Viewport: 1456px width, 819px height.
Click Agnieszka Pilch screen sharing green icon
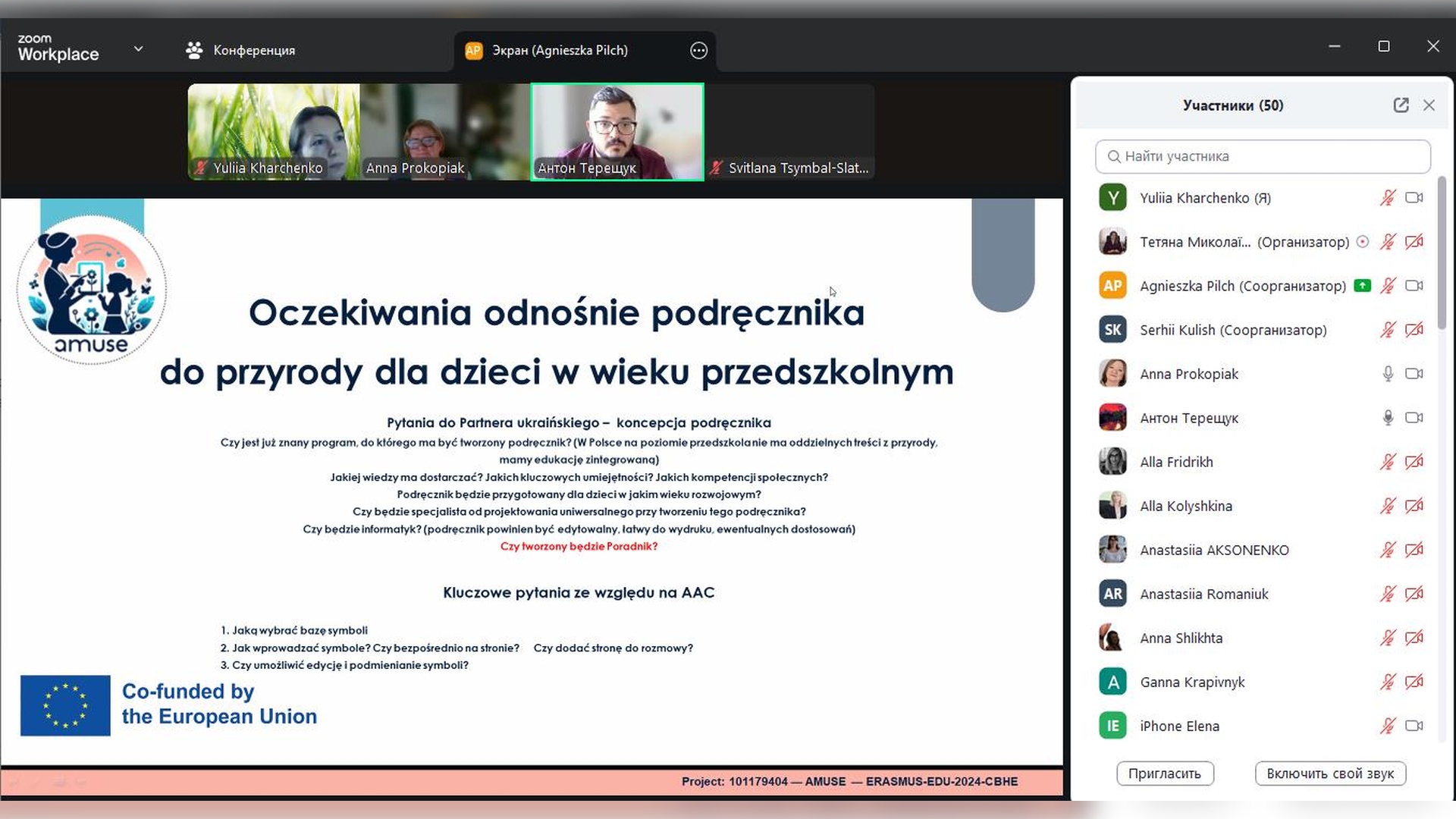(x=1362, y=286)
